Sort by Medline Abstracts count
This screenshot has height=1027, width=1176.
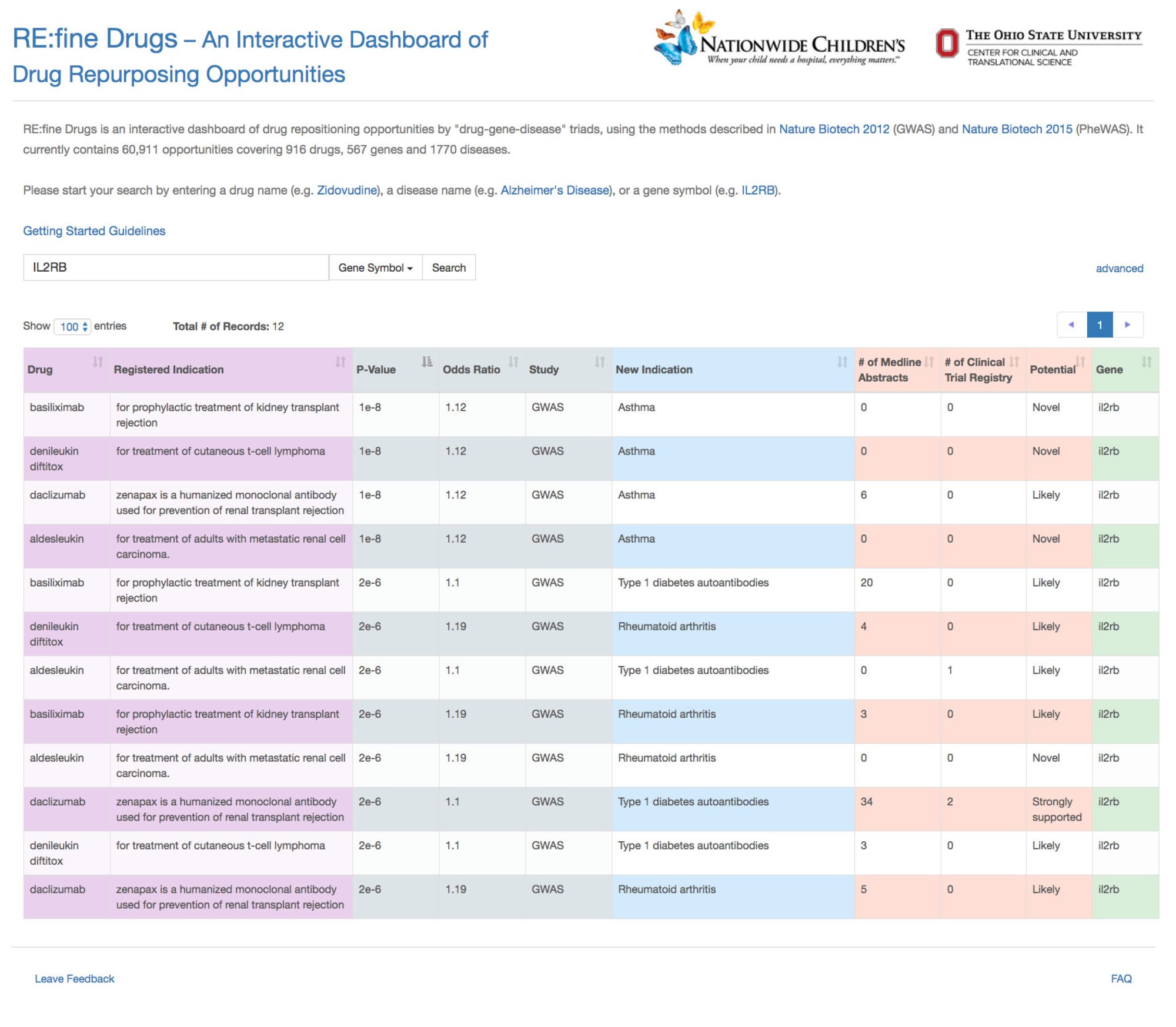click(x=928, y=362)
